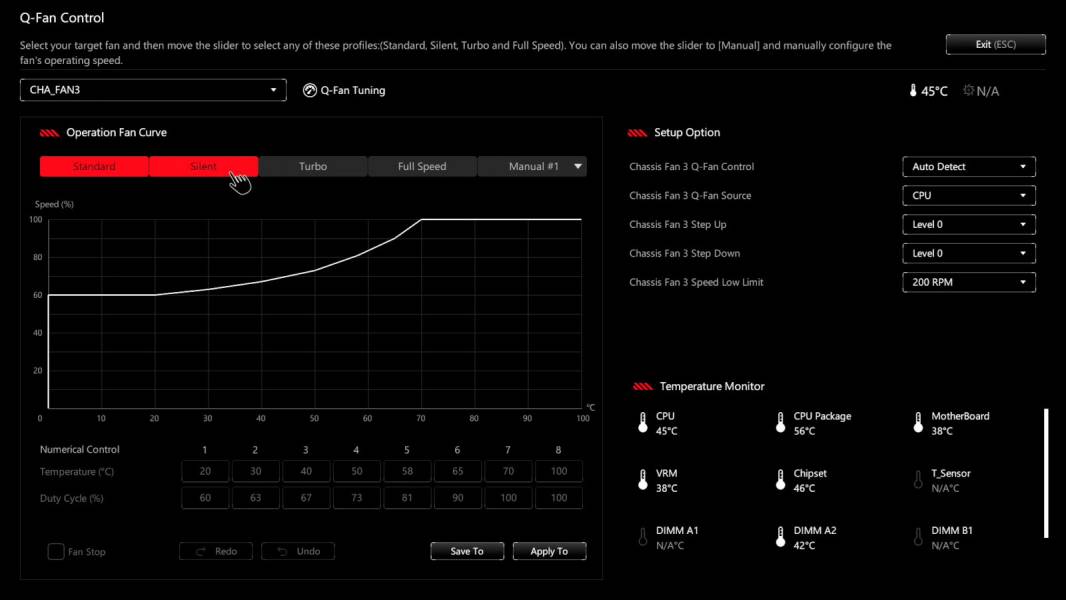This screenshot has height=600, width=1066.
Task: Click the MotherBoard thermometer icon
Action: [x=918, y=423]
